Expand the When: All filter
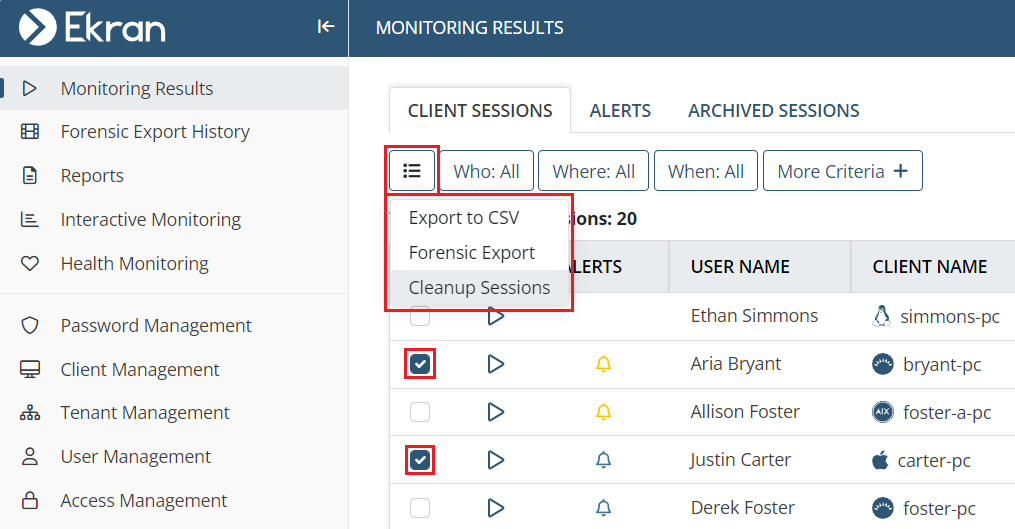The height and width of the screenshot is (529, 1015). tap(705, 171)
